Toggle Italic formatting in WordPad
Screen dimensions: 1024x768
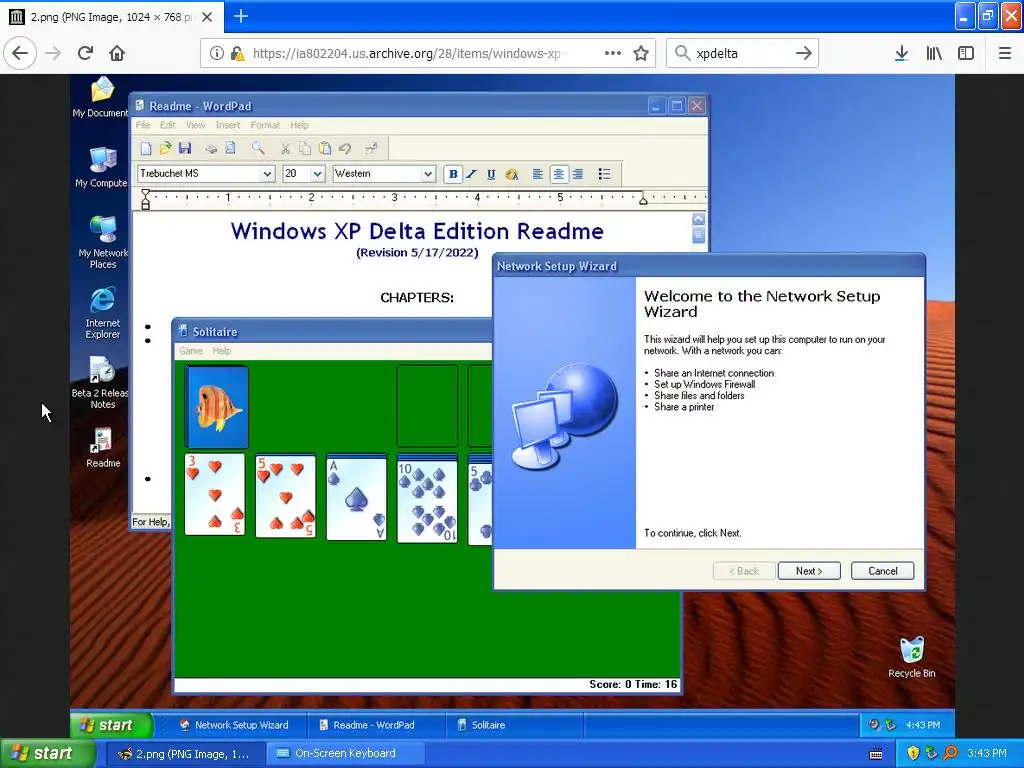tap(472, 174)
